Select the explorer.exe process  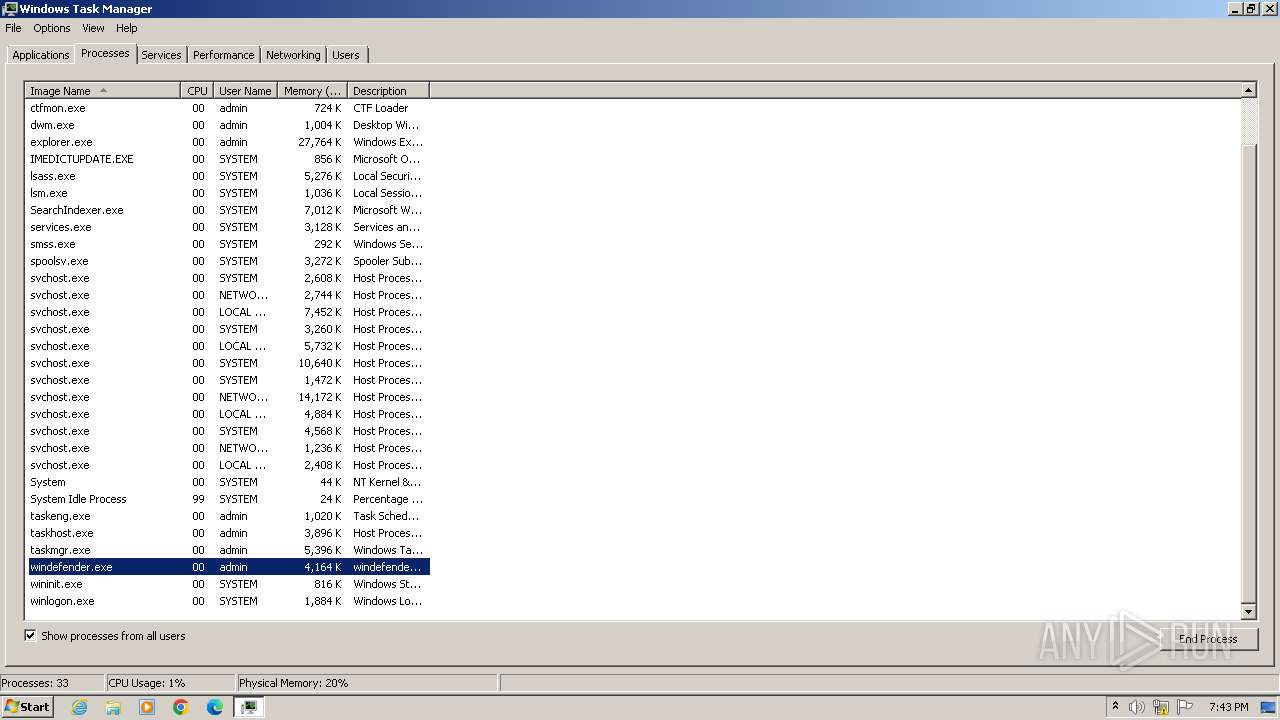[x=228, y=142]
